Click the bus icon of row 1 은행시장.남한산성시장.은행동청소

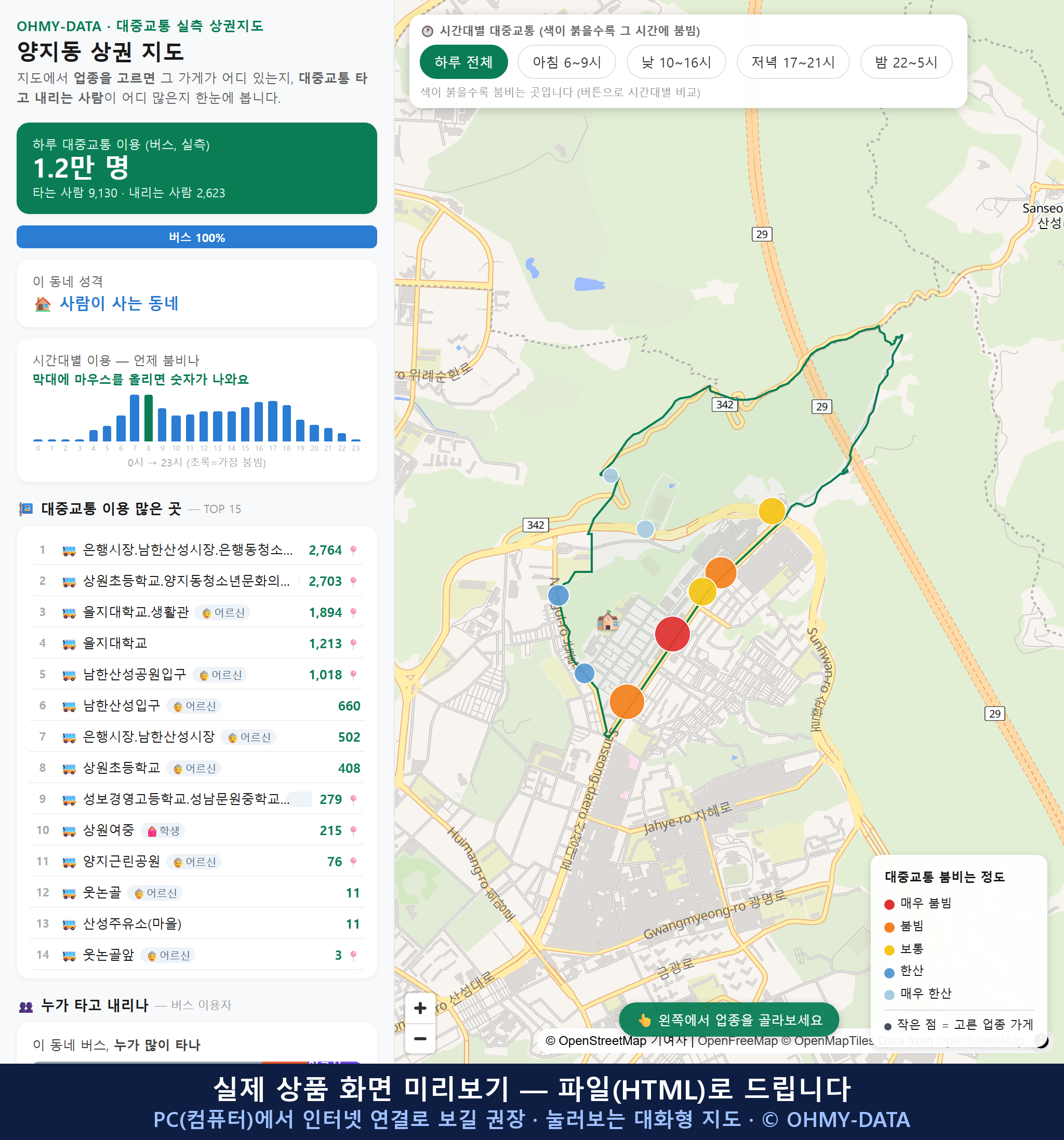(69, 551)
